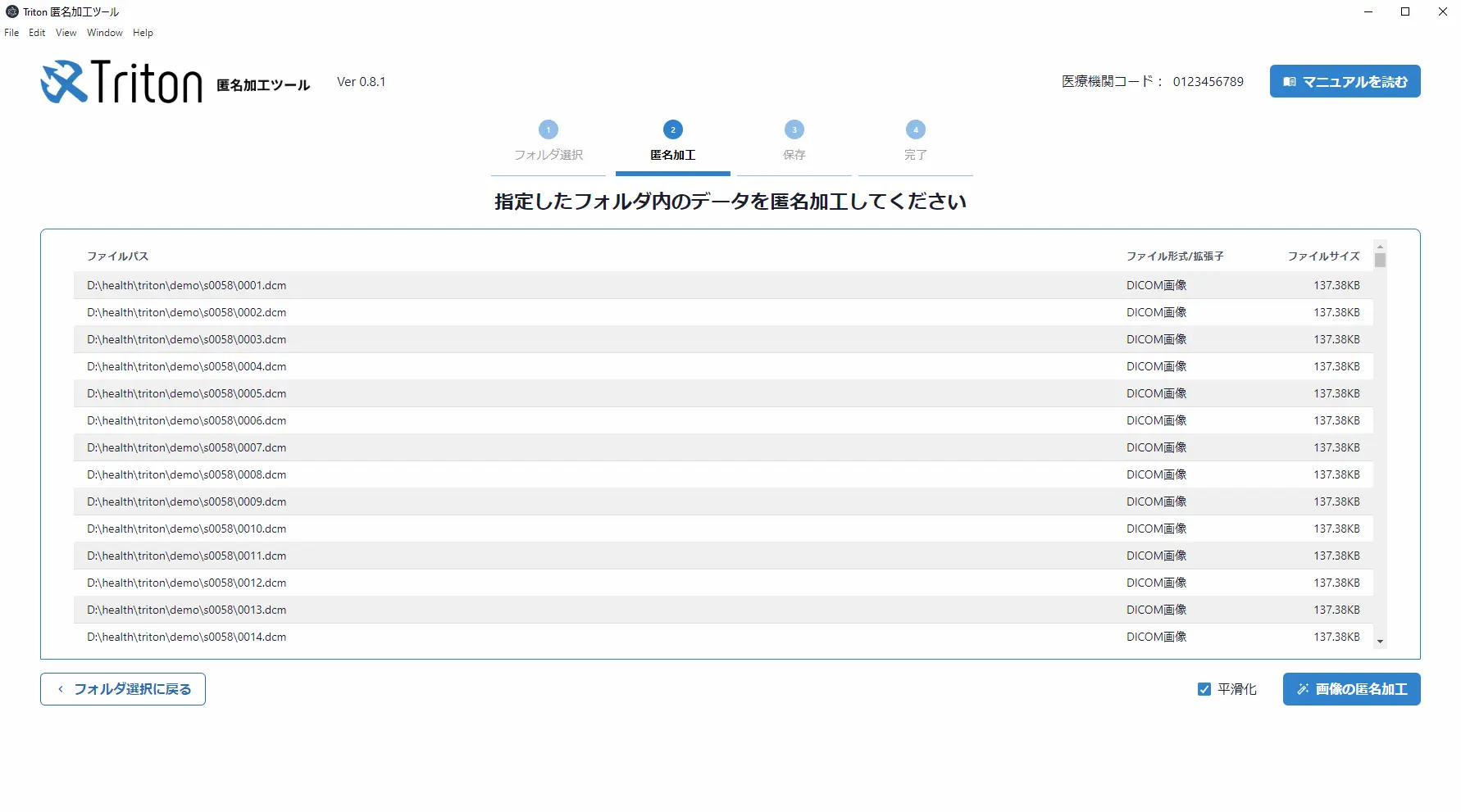Maximize the Triton window
This screenshot has height=812, width=1461.
(1405, 11)
